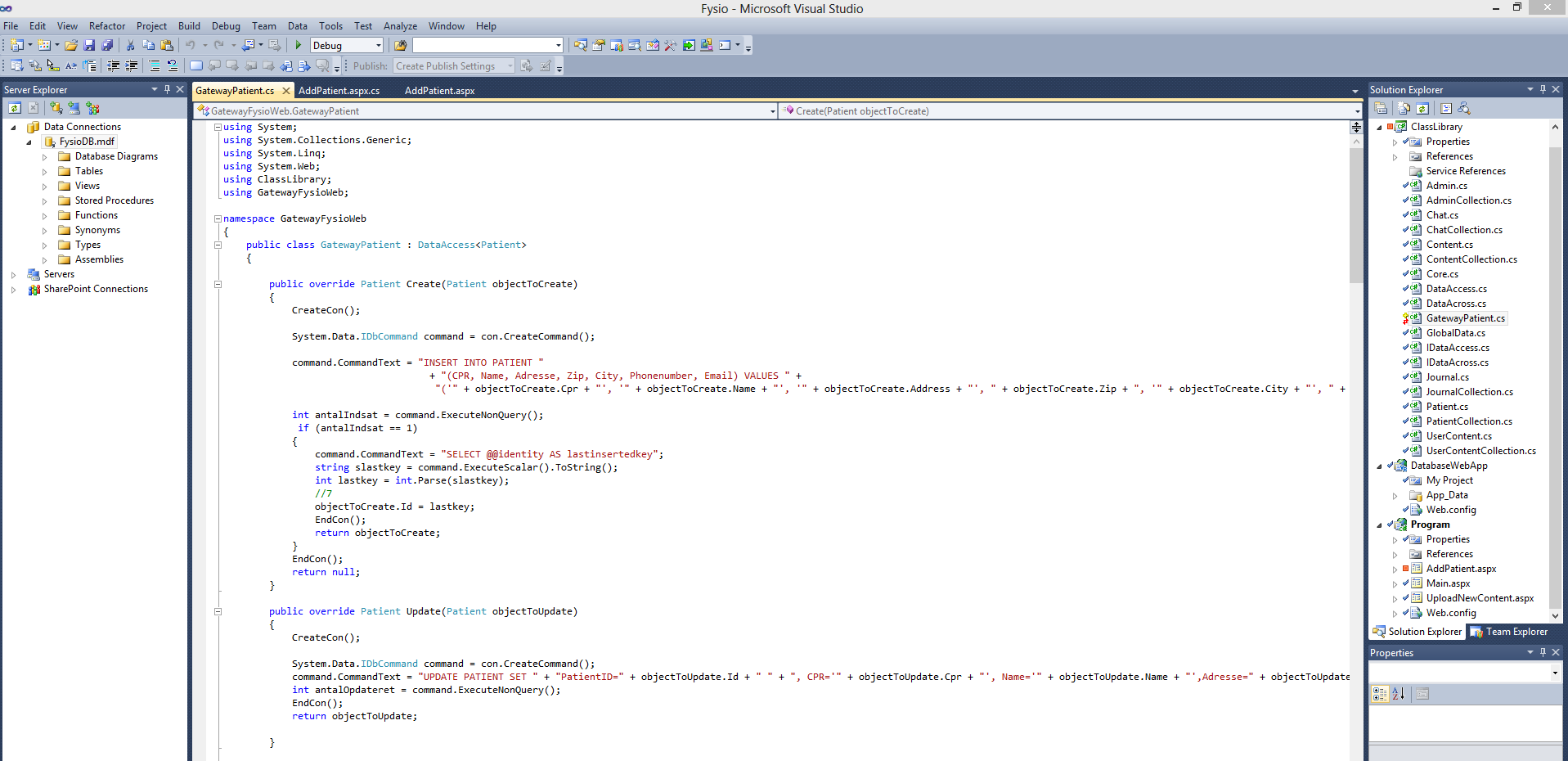This screenshot has width=1568, height=761.
Task: Toggle auto-hide pin on Solution Explorer
Action: 1543,89
